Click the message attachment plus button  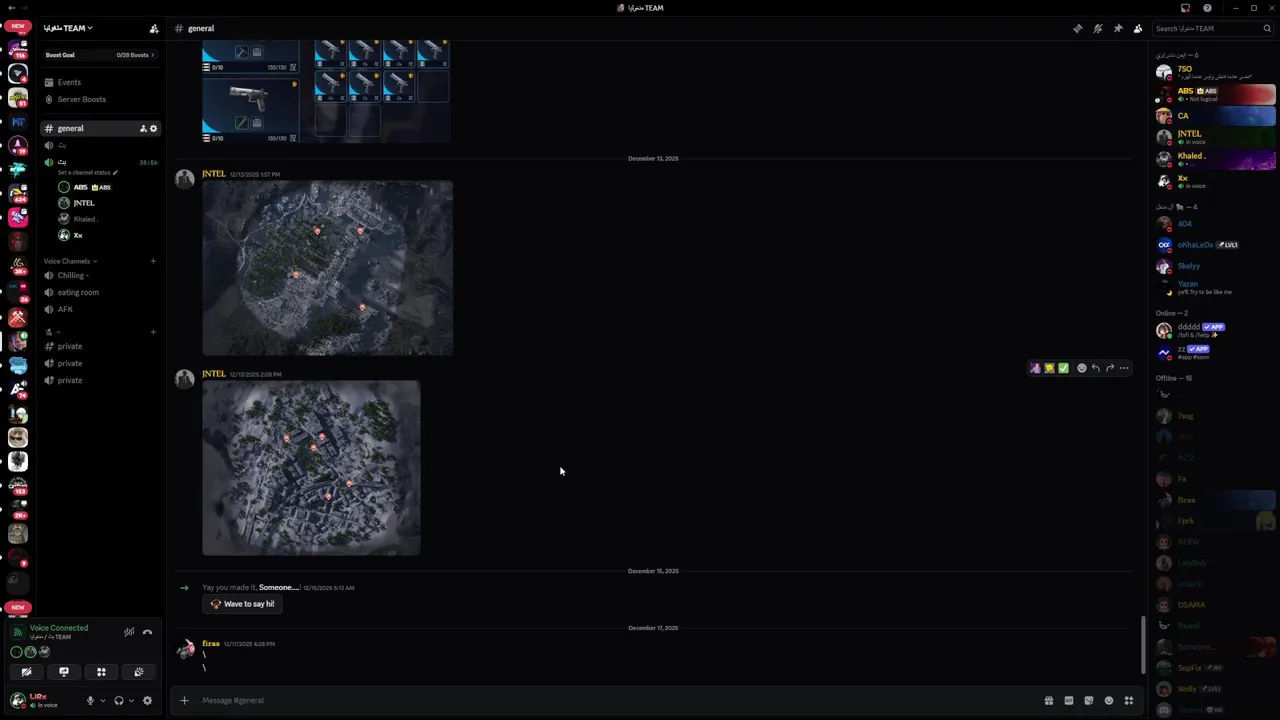pyautogui.click(x=184, y=700)
